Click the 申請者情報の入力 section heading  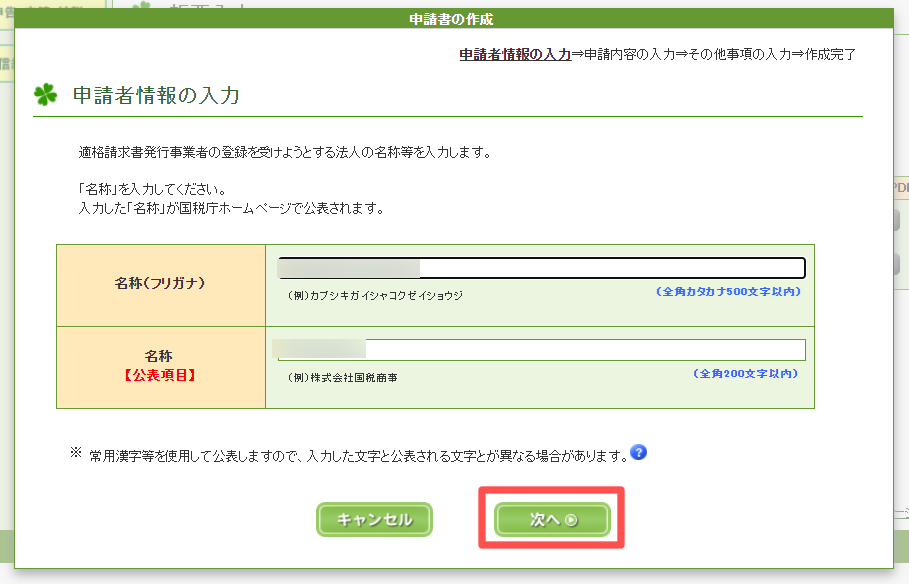pos(156,96)
